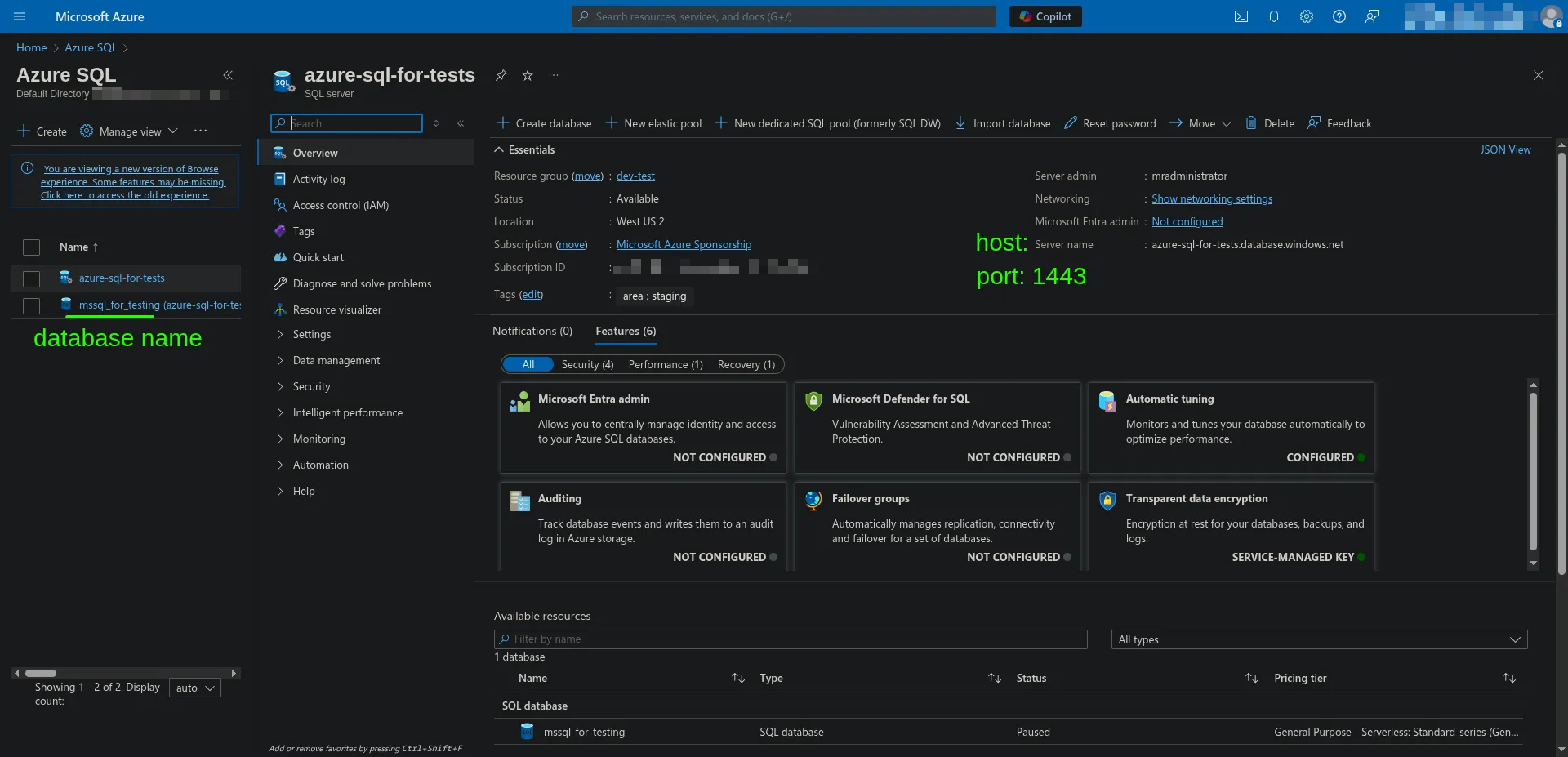Check the azure-sql-for-tests row checkbox
The height and width of the screenshot is (757, 1568).
(x=31, y=279)
